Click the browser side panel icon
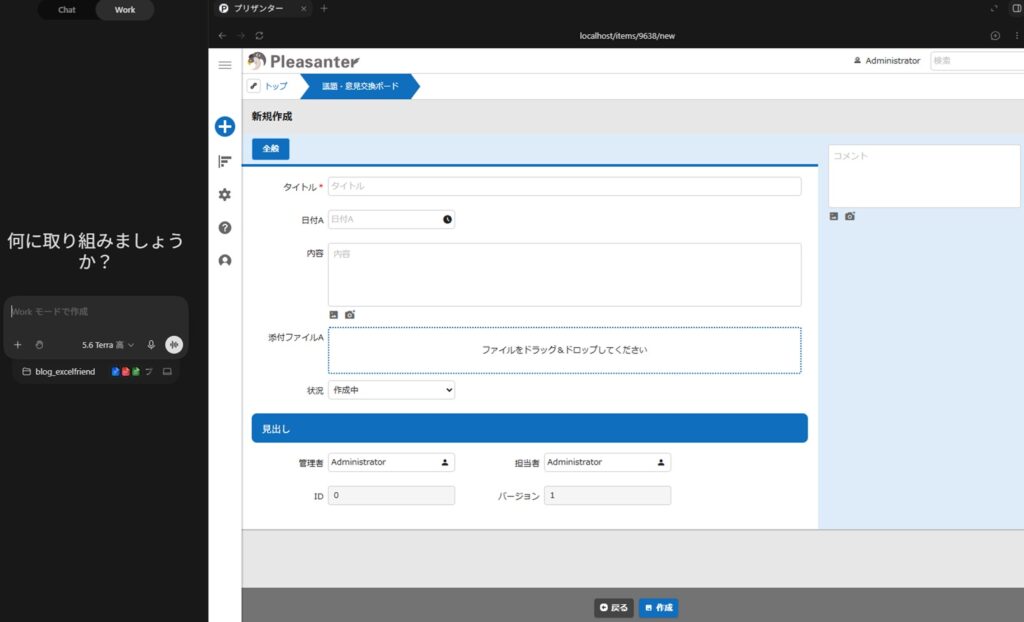Viewport: 1024px width, 622px height. 1016,8
